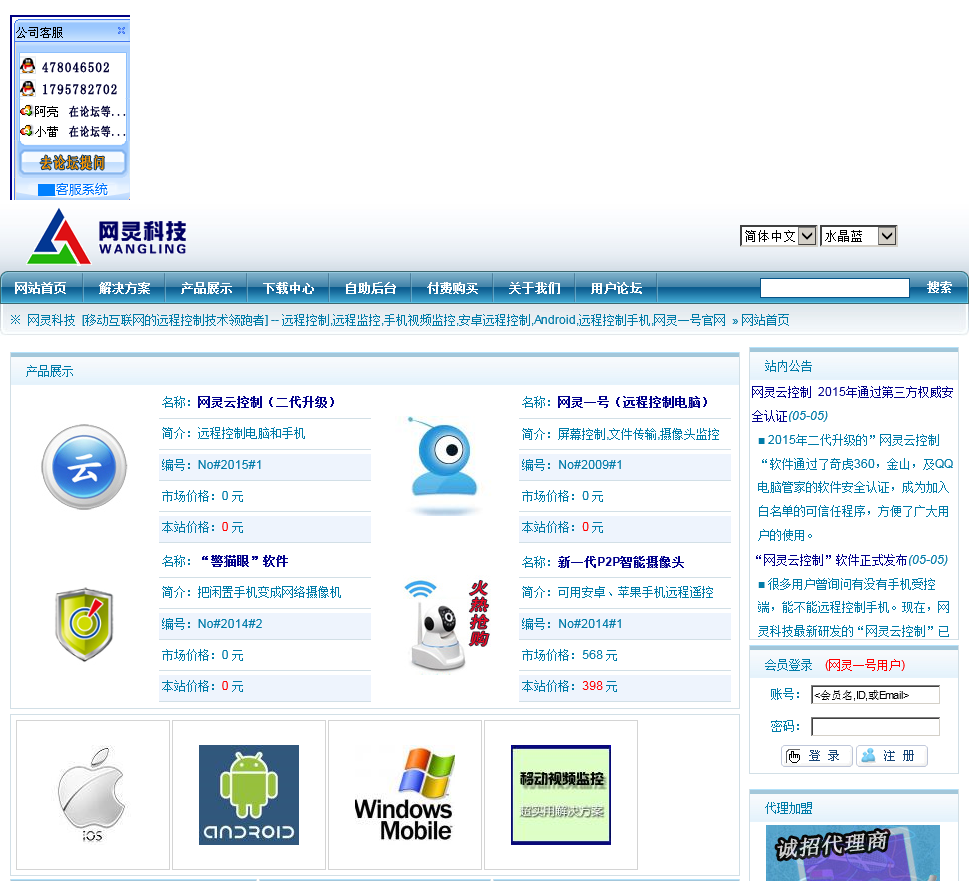Click the 编号 No#2014#2 text
The image size is (969, 881).
pyautogui.click(x=211, y=624)
